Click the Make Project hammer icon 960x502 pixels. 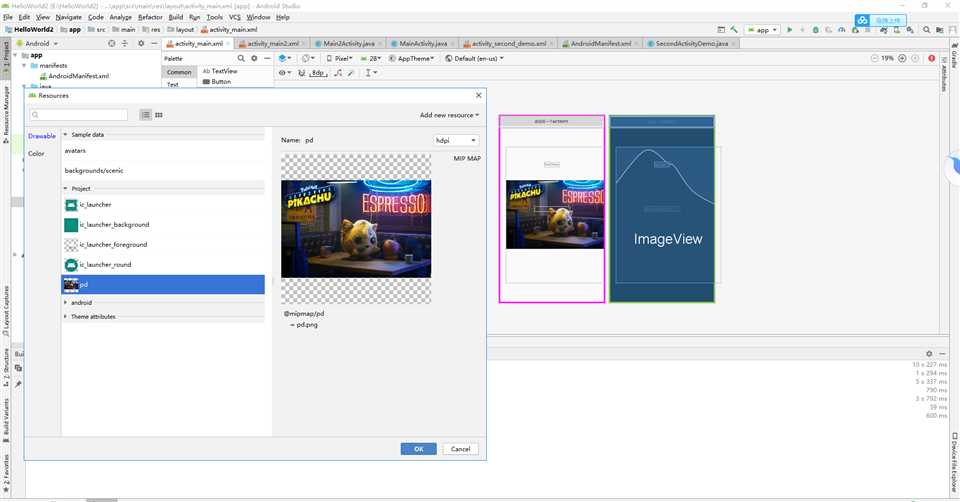733,29
